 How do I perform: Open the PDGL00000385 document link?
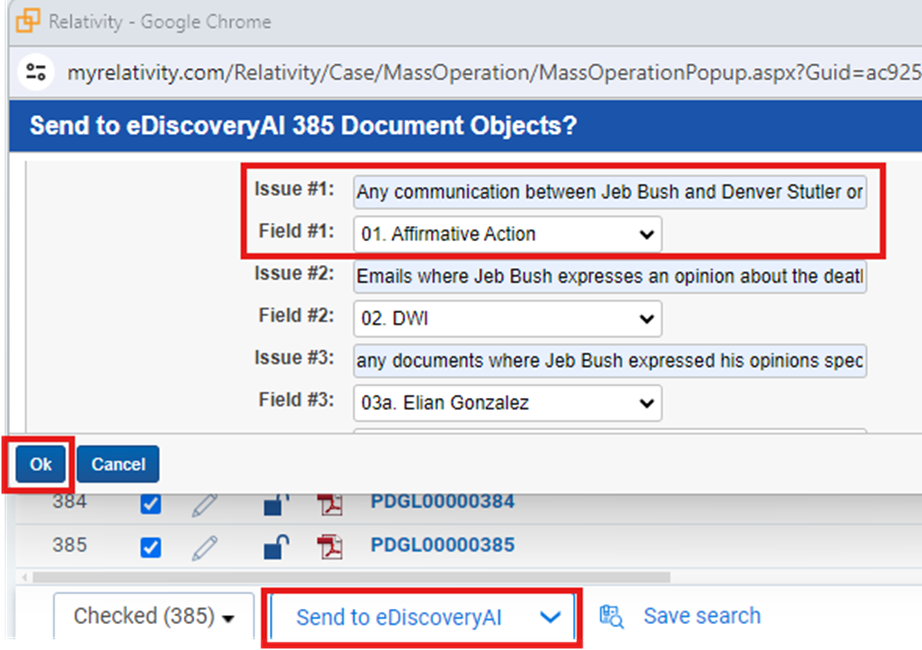(x=442, y=545)
